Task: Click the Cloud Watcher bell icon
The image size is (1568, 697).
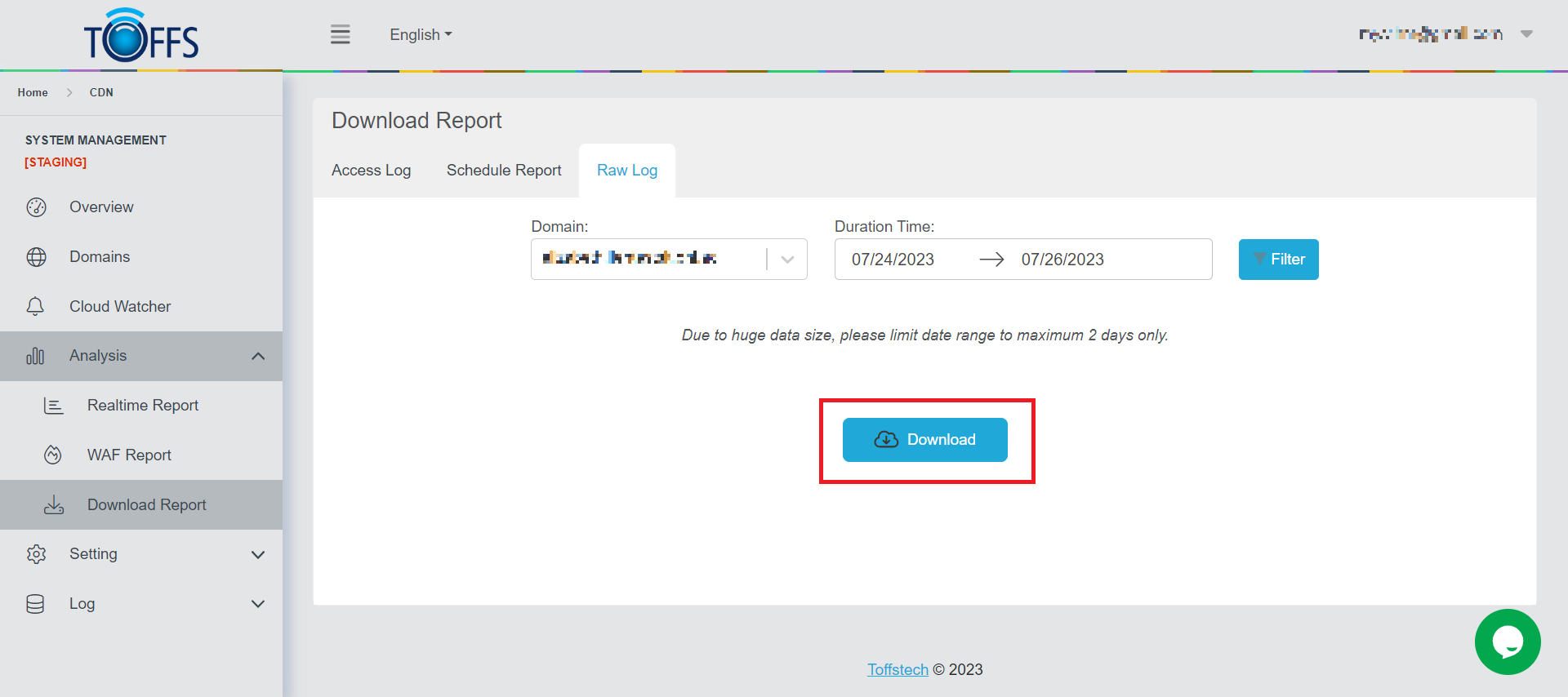Action: [35, 307]
